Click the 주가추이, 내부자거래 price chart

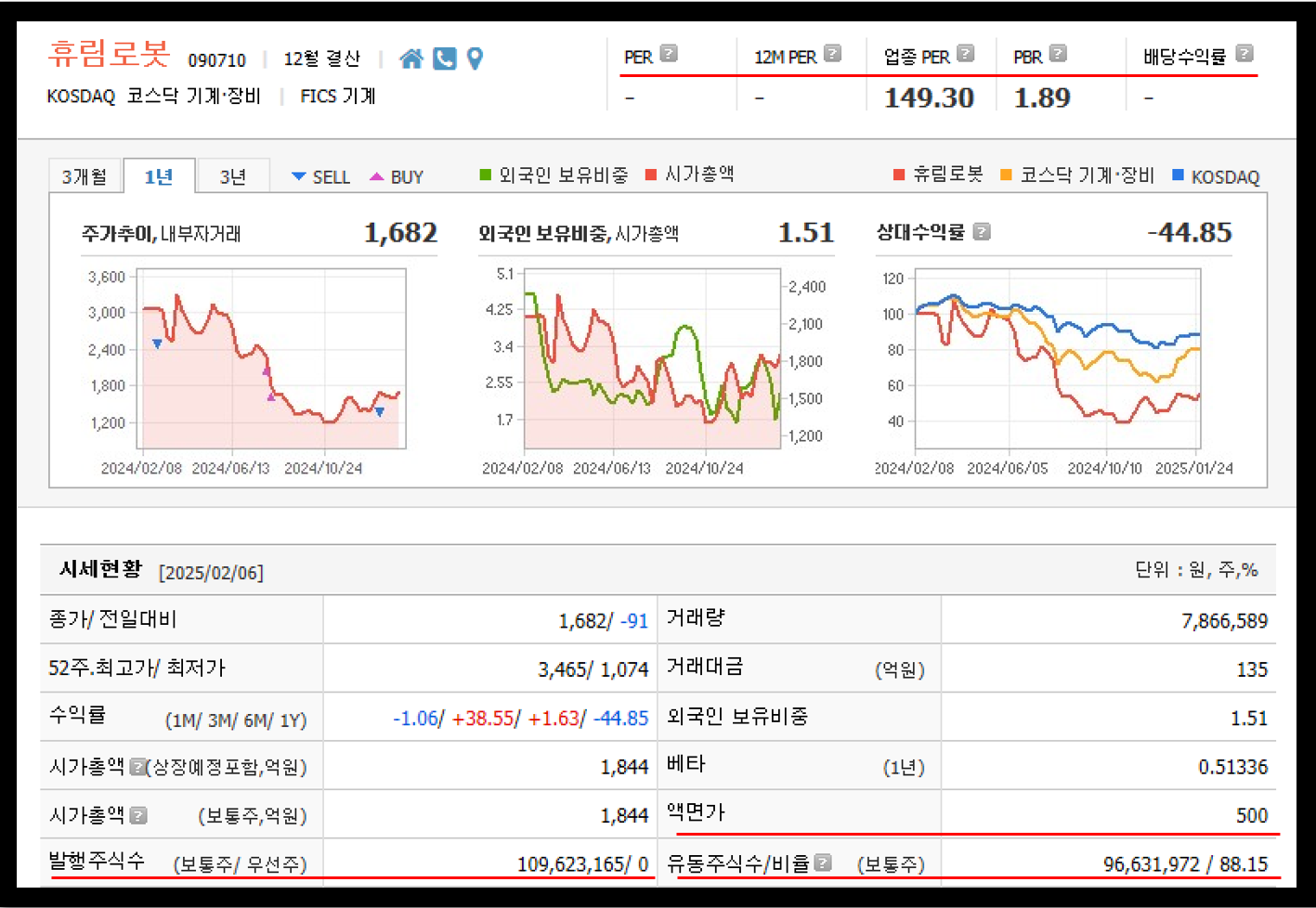pyautogui.click(x=271, y=359)
